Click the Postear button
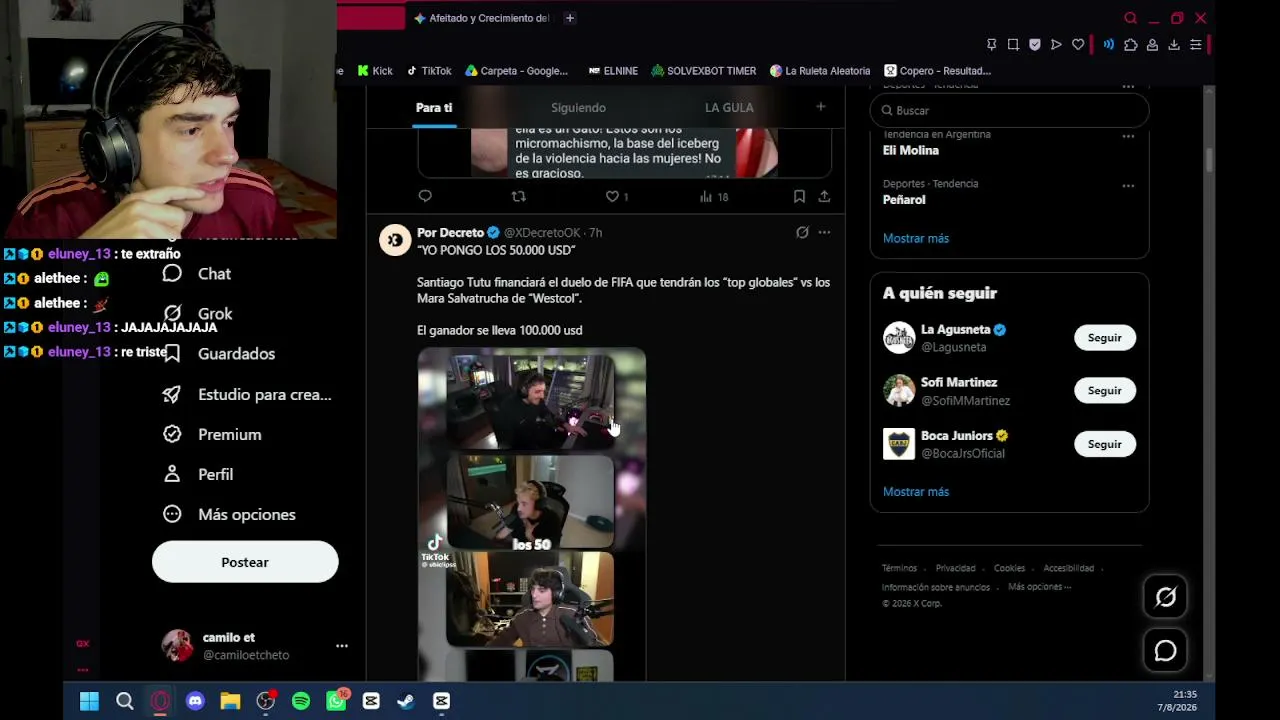Viewport: 1280px width, 720px height. click(245, 562)
